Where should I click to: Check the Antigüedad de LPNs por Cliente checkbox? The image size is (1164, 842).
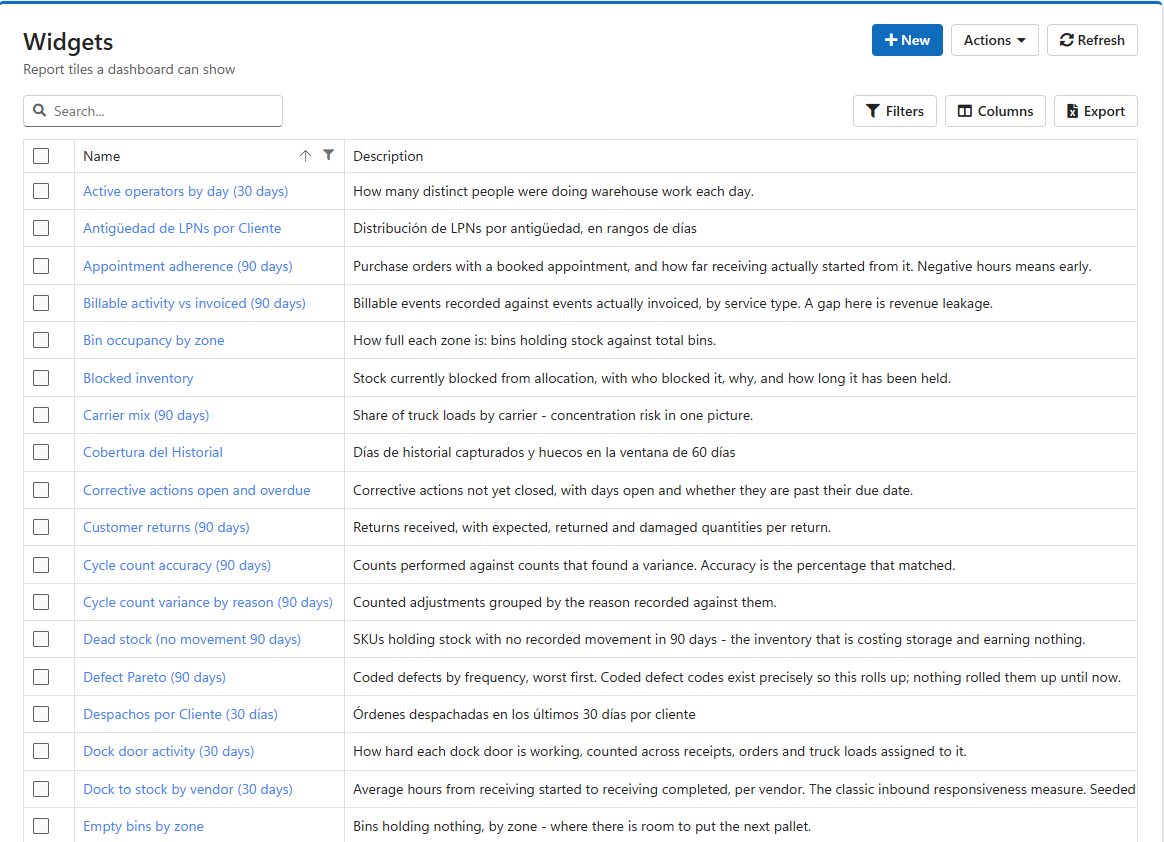(x=41, y=228)
